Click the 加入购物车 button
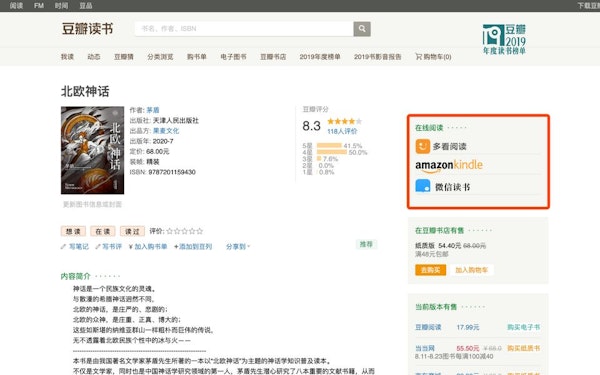This screenshot has height=375, width=600. coord(471,270)
